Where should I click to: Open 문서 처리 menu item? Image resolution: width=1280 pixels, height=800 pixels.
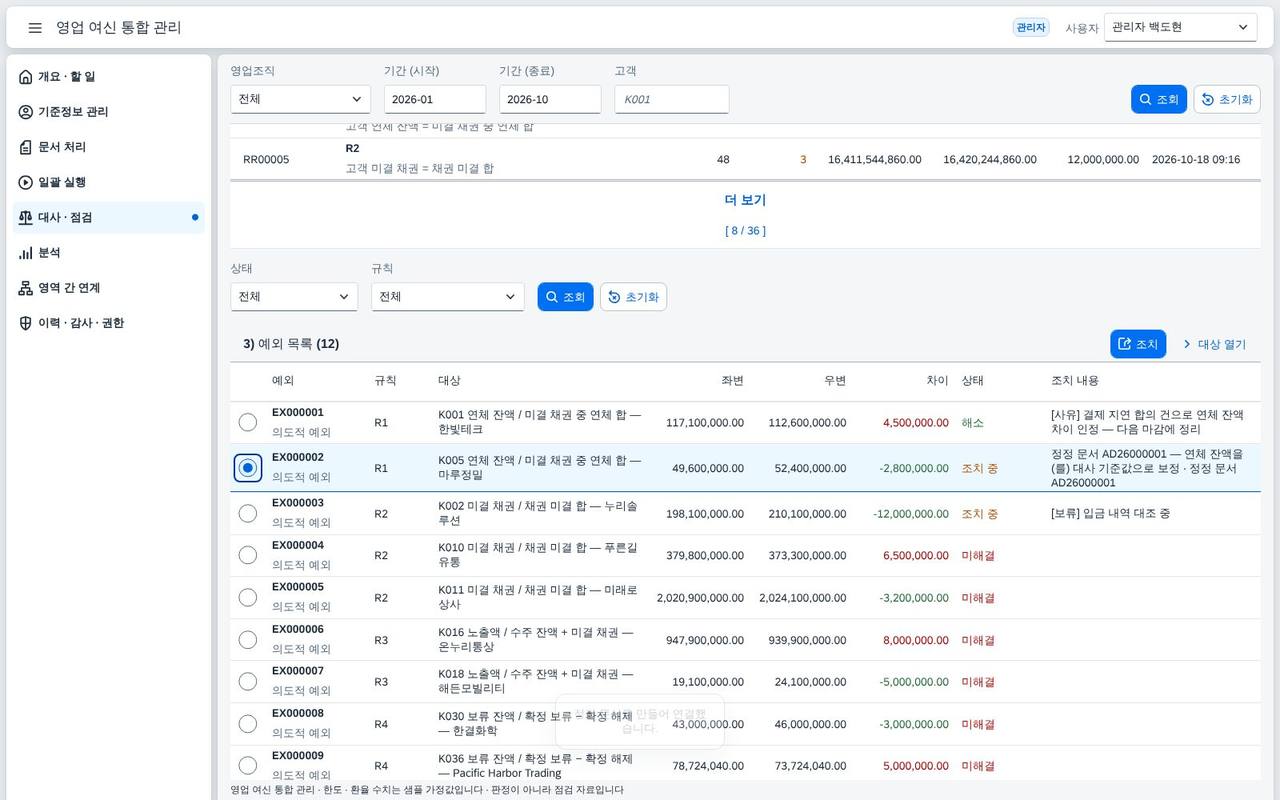point(109,147)
